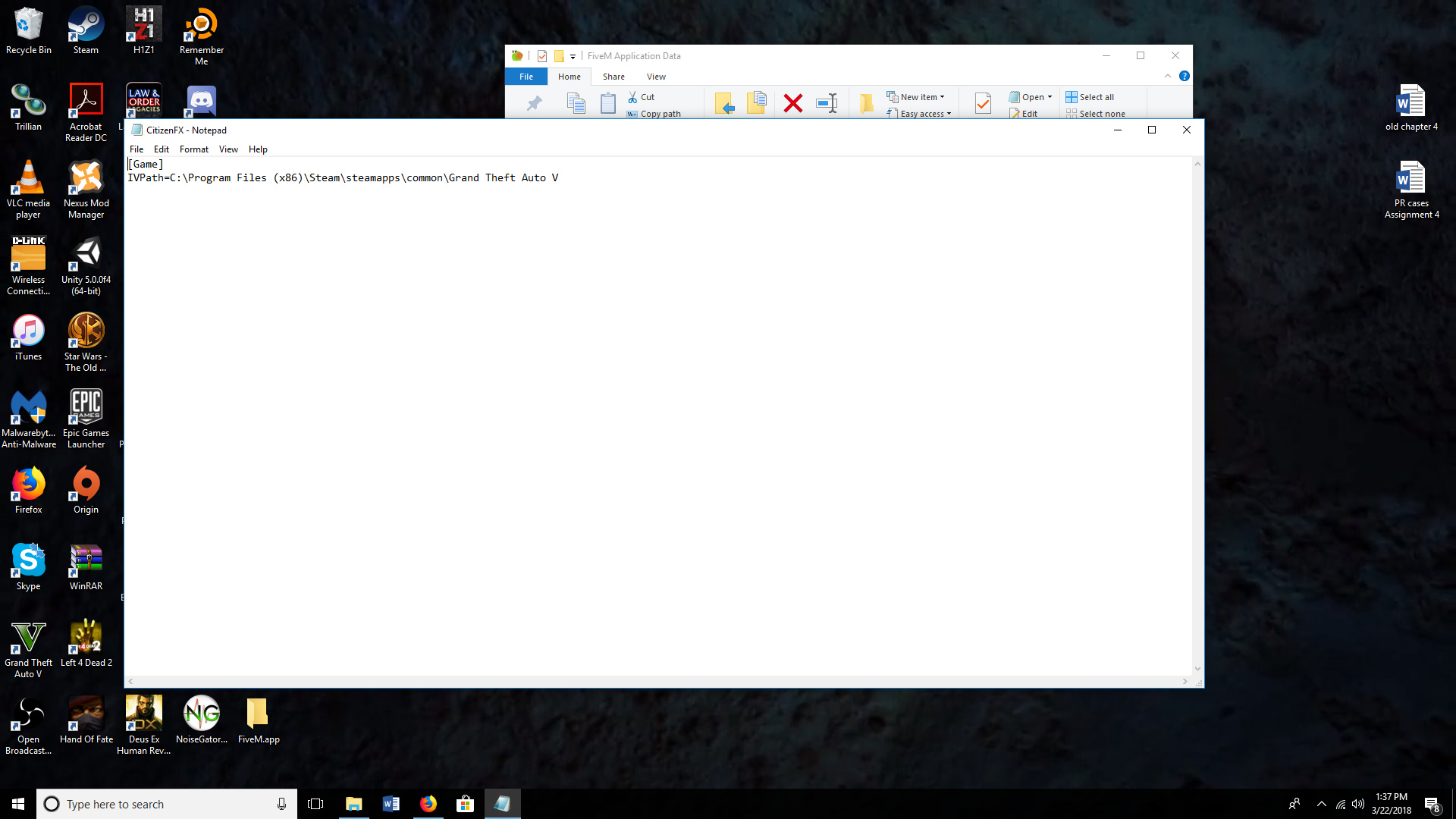Select the VLC media player icon
Viewport: 1456px width, 819px height.
click(x=29, y=189)
